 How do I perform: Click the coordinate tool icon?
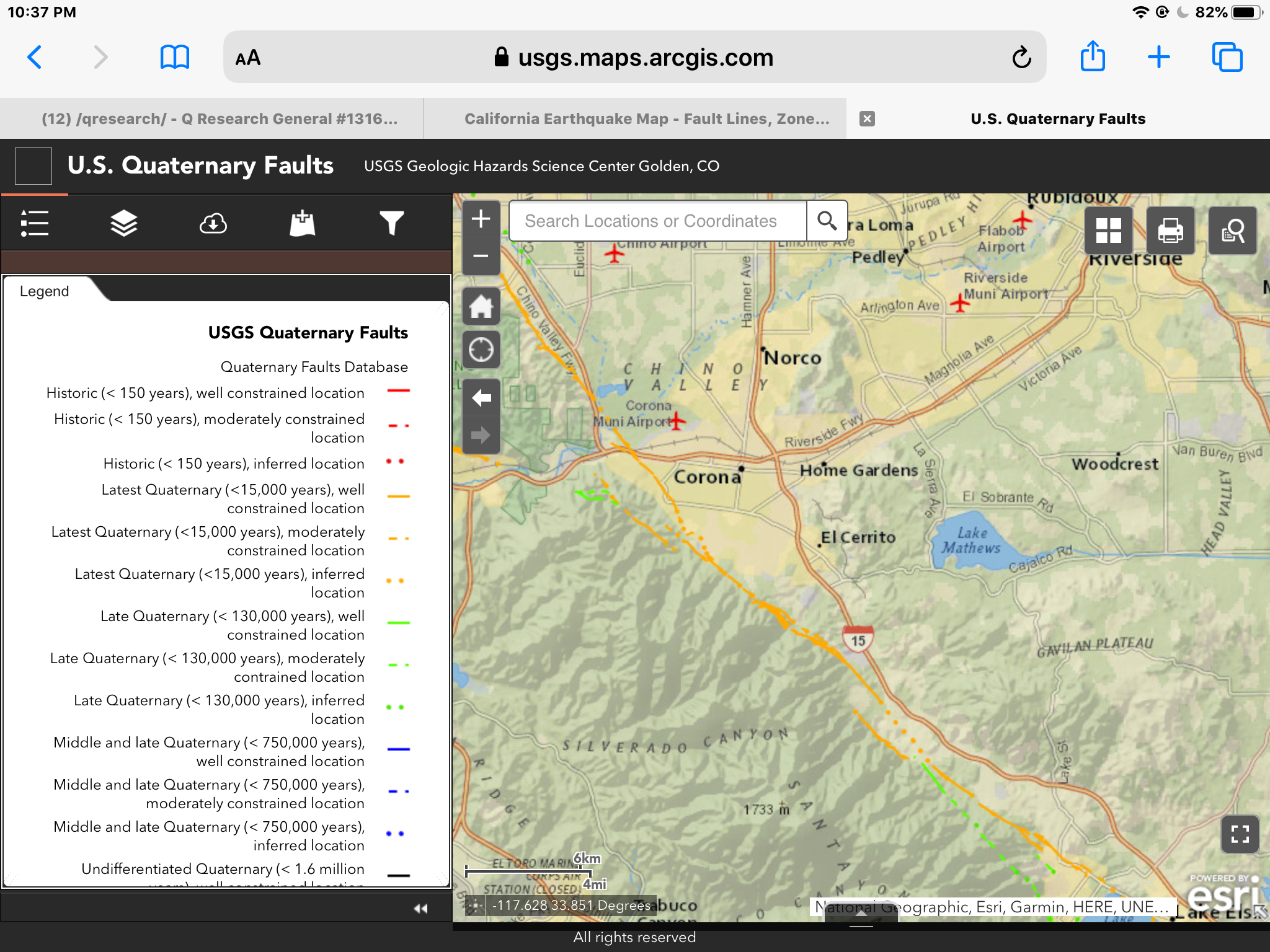[476, 906]
